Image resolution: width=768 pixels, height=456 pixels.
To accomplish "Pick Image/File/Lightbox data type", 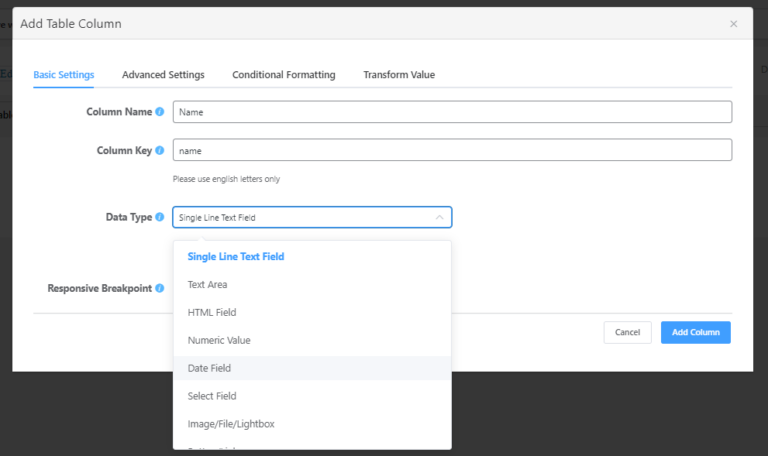I will point(231,424).
